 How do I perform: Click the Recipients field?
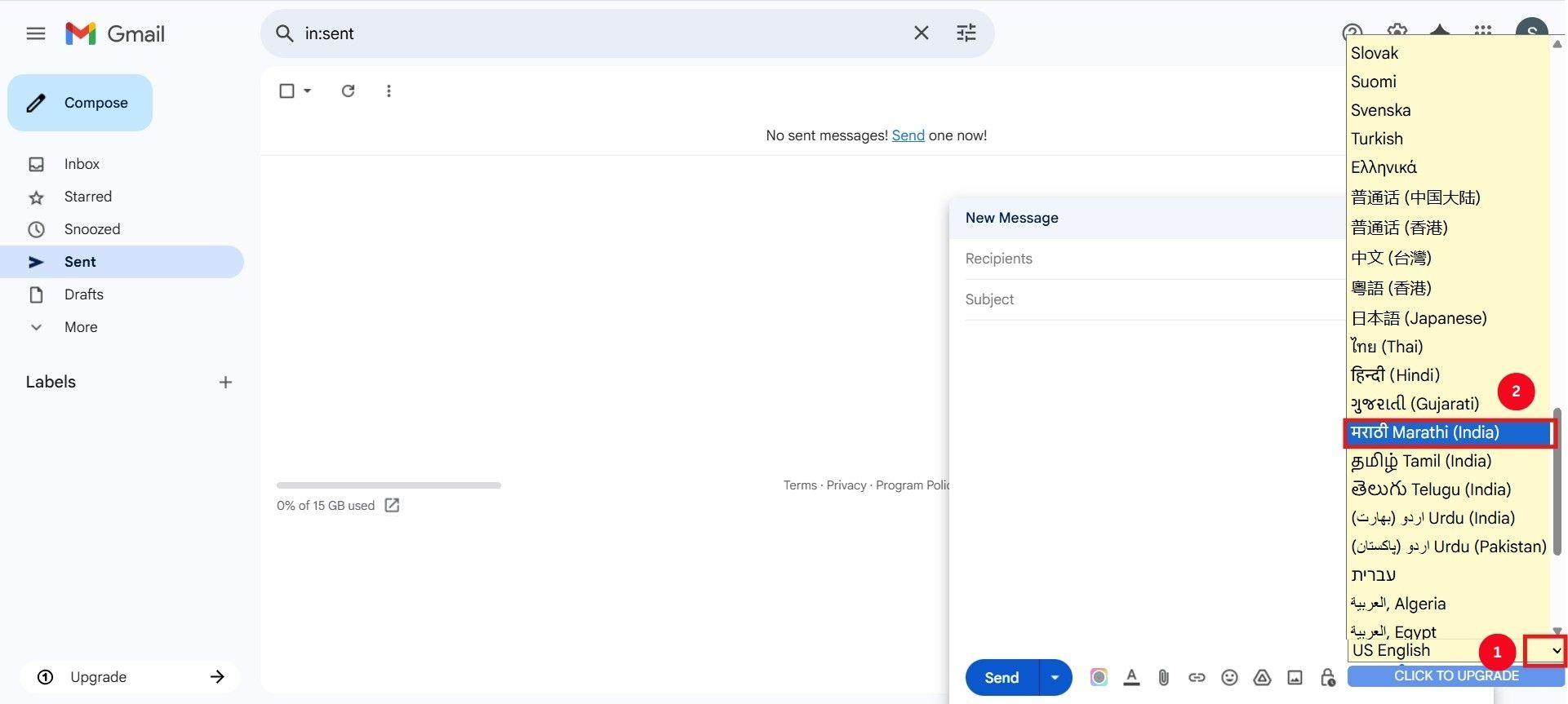click(1155, 259)
